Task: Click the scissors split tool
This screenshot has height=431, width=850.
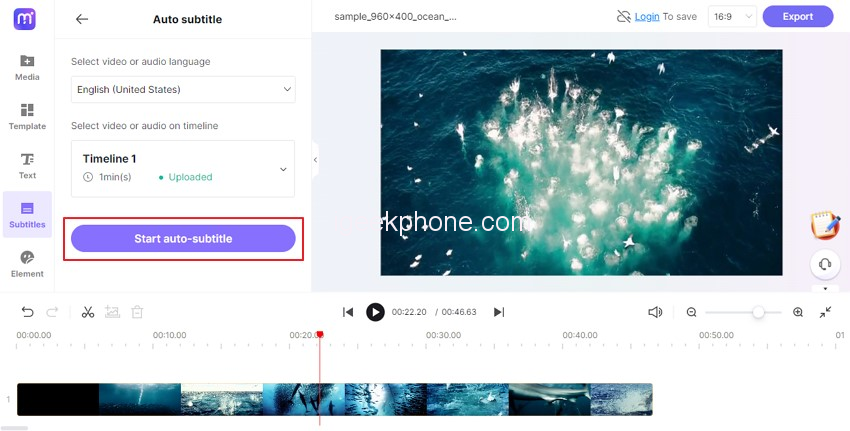Action: (x=88, y=312)
